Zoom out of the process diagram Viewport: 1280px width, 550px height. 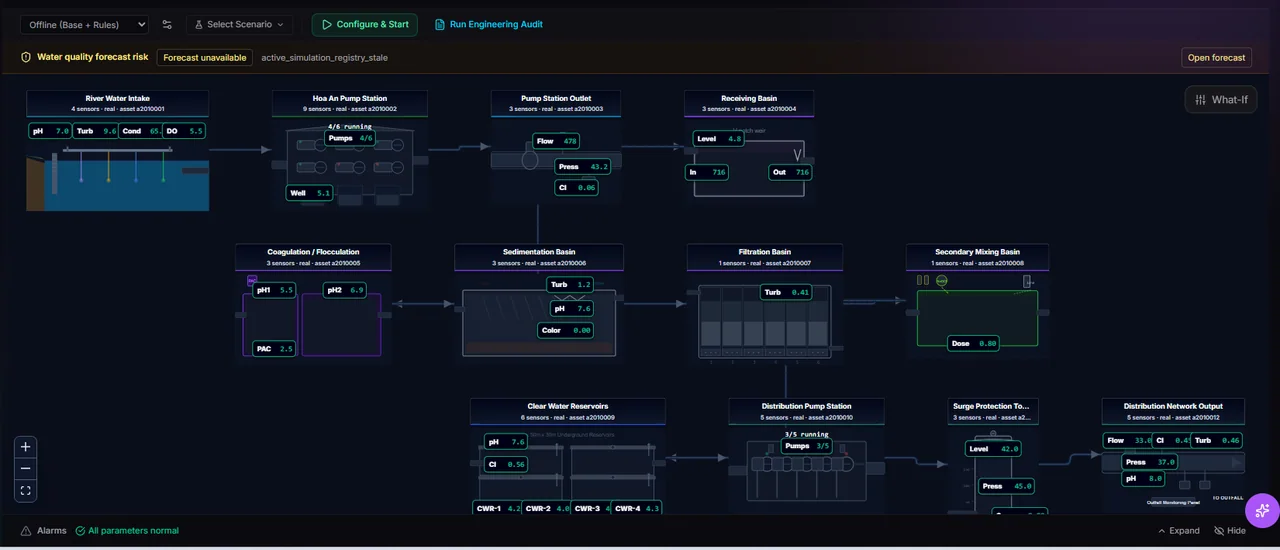(26, 469)
